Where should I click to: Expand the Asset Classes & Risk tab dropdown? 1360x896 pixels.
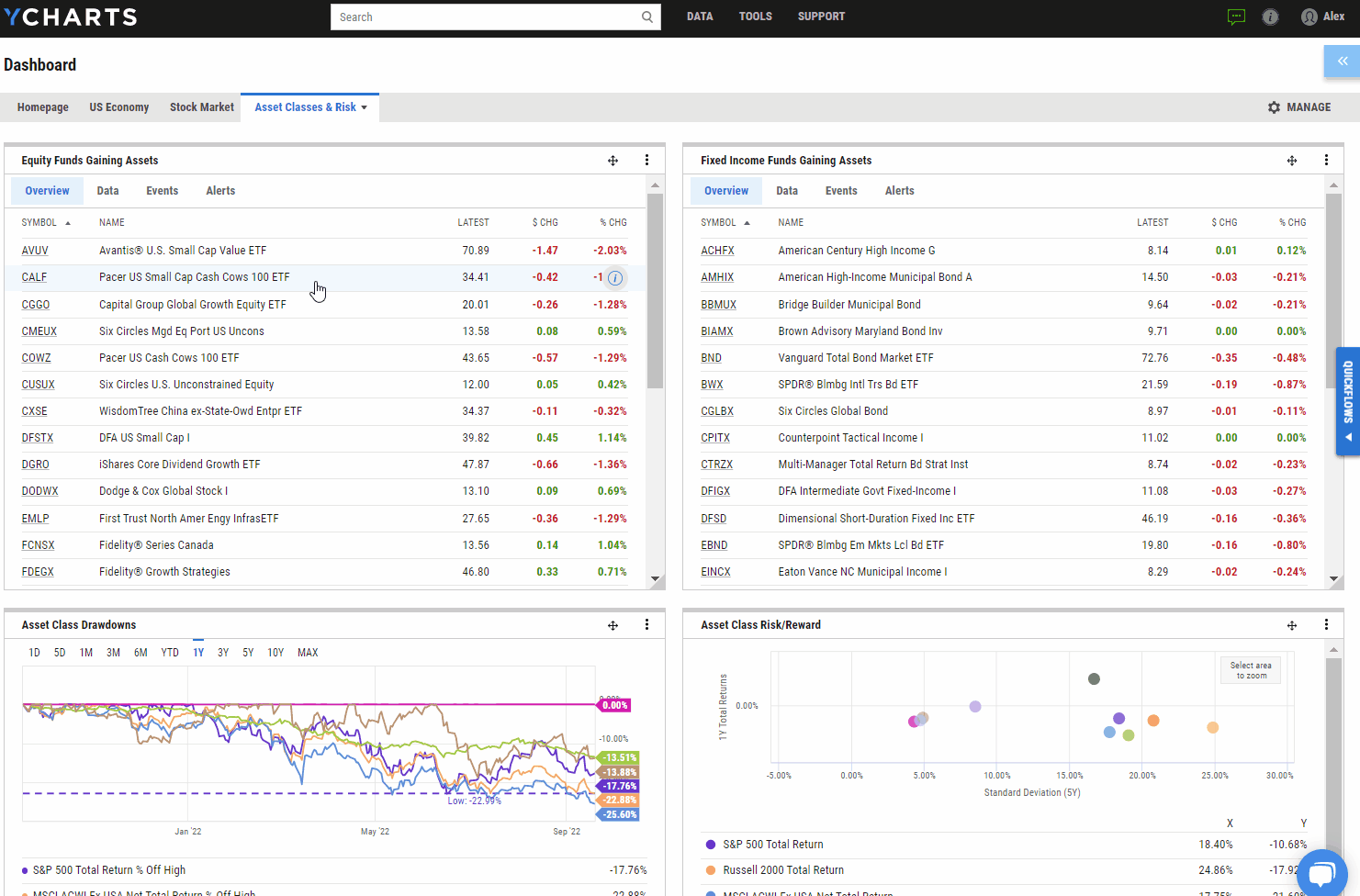click(365, 106)
